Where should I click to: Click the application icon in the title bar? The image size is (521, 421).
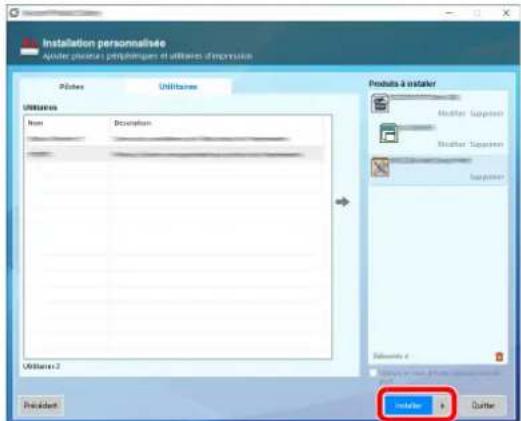[14, 13]
